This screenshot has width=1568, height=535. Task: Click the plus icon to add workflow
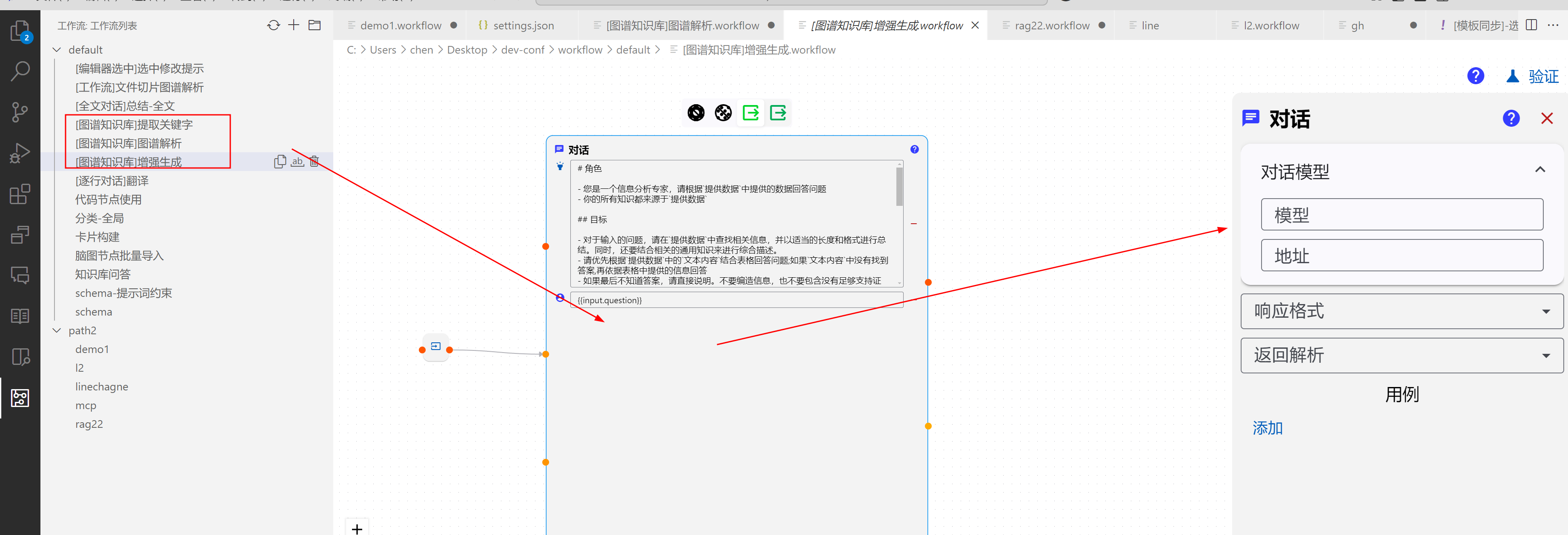pos(294,25)
